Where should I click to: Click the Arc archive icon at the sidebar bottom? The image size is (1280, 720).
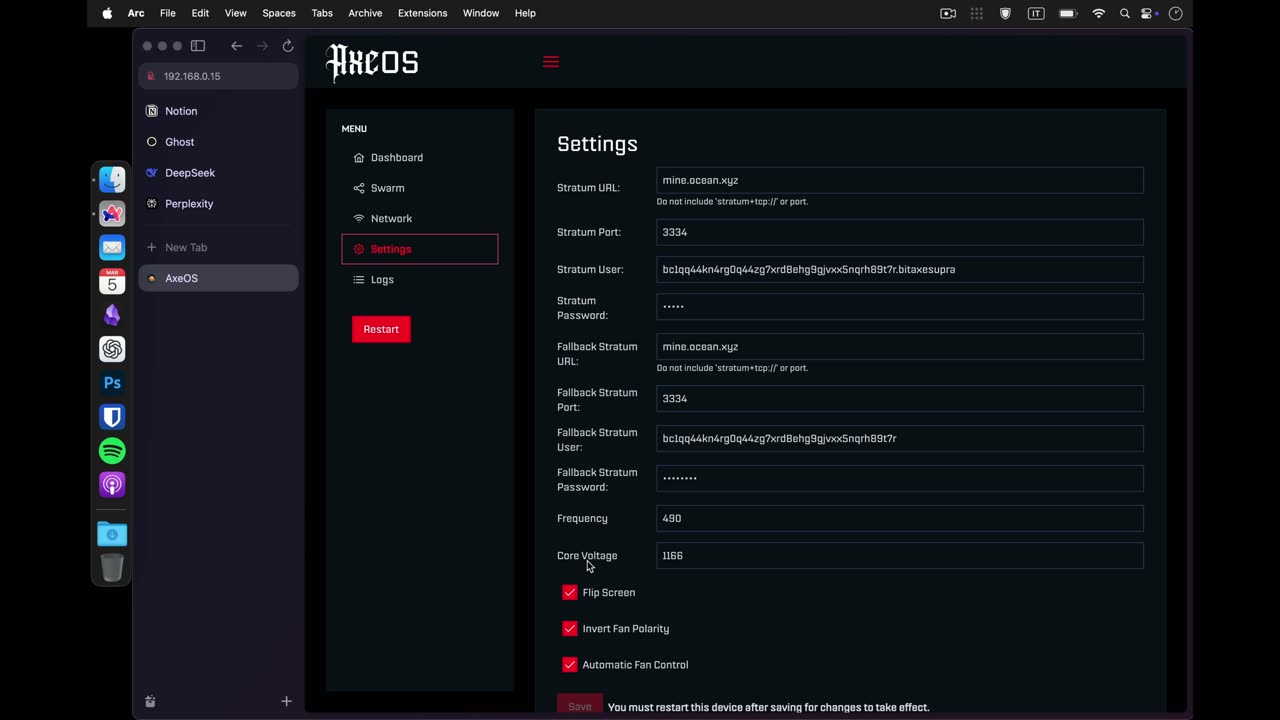click(150, 702)
